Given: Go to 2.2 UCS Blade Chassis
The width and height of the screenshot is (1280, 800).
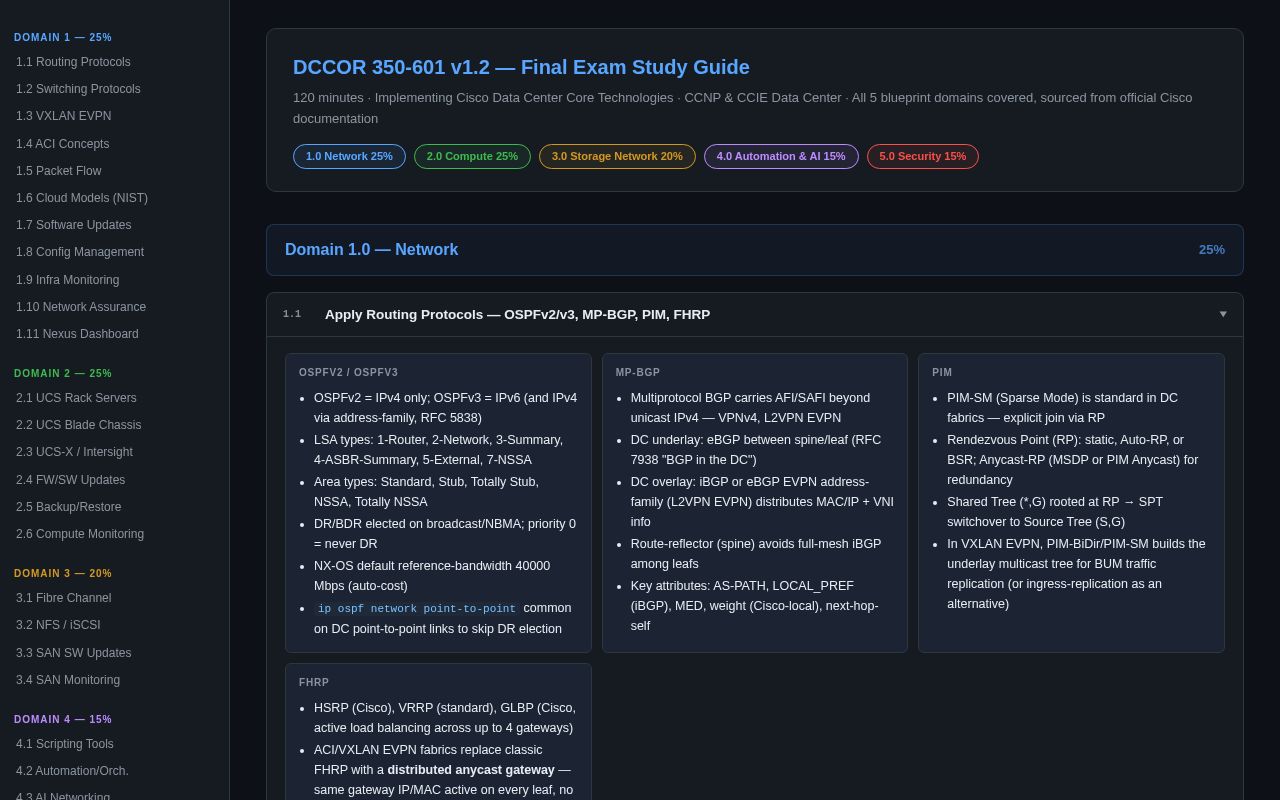Looking at the screenshot, I should click(78, 425).
